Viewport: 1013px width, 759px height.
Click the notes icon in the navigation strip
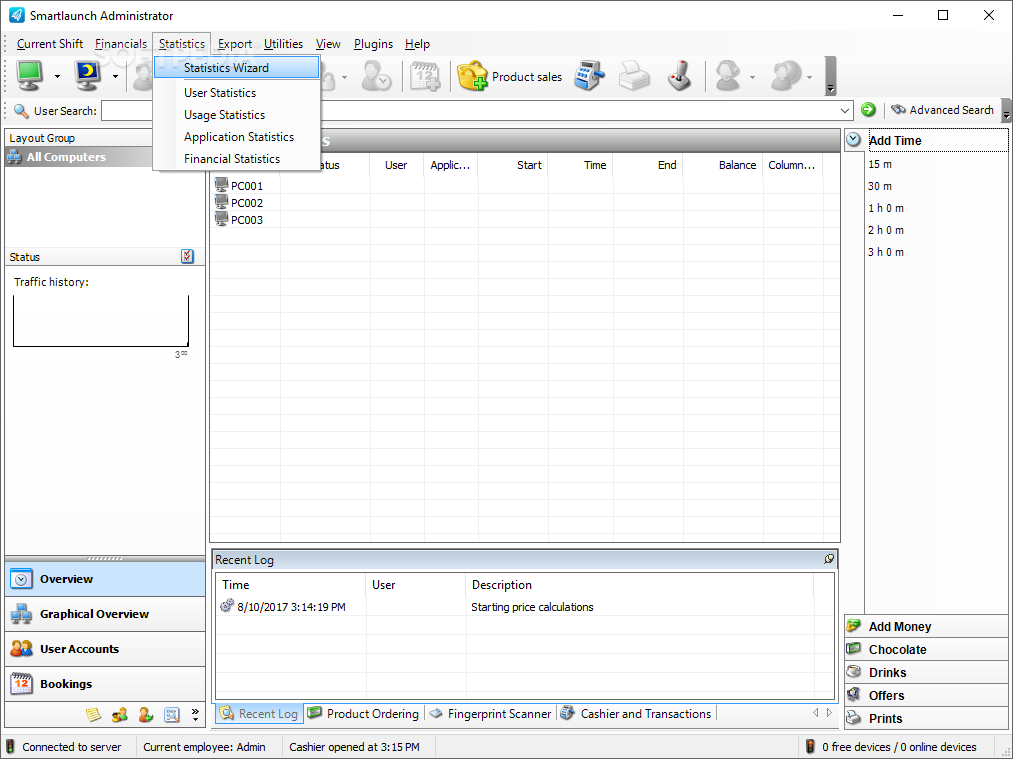pos(94,714)
